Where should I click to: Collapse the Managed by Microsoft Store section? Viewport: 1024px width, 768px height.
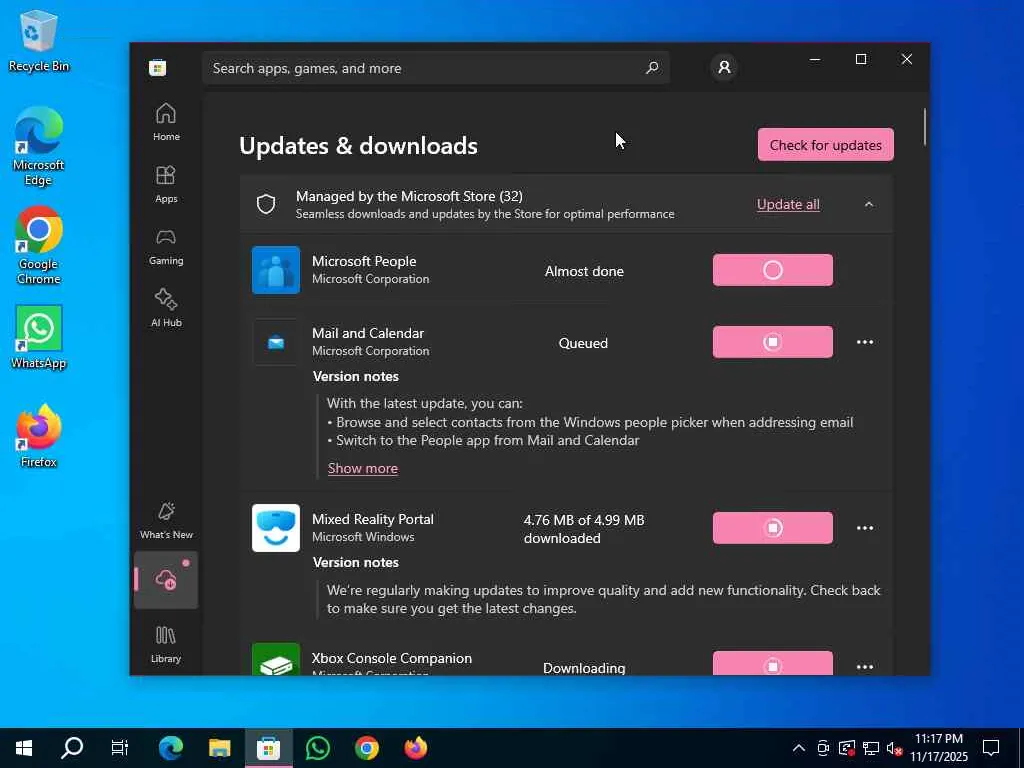tap(869, 204)
